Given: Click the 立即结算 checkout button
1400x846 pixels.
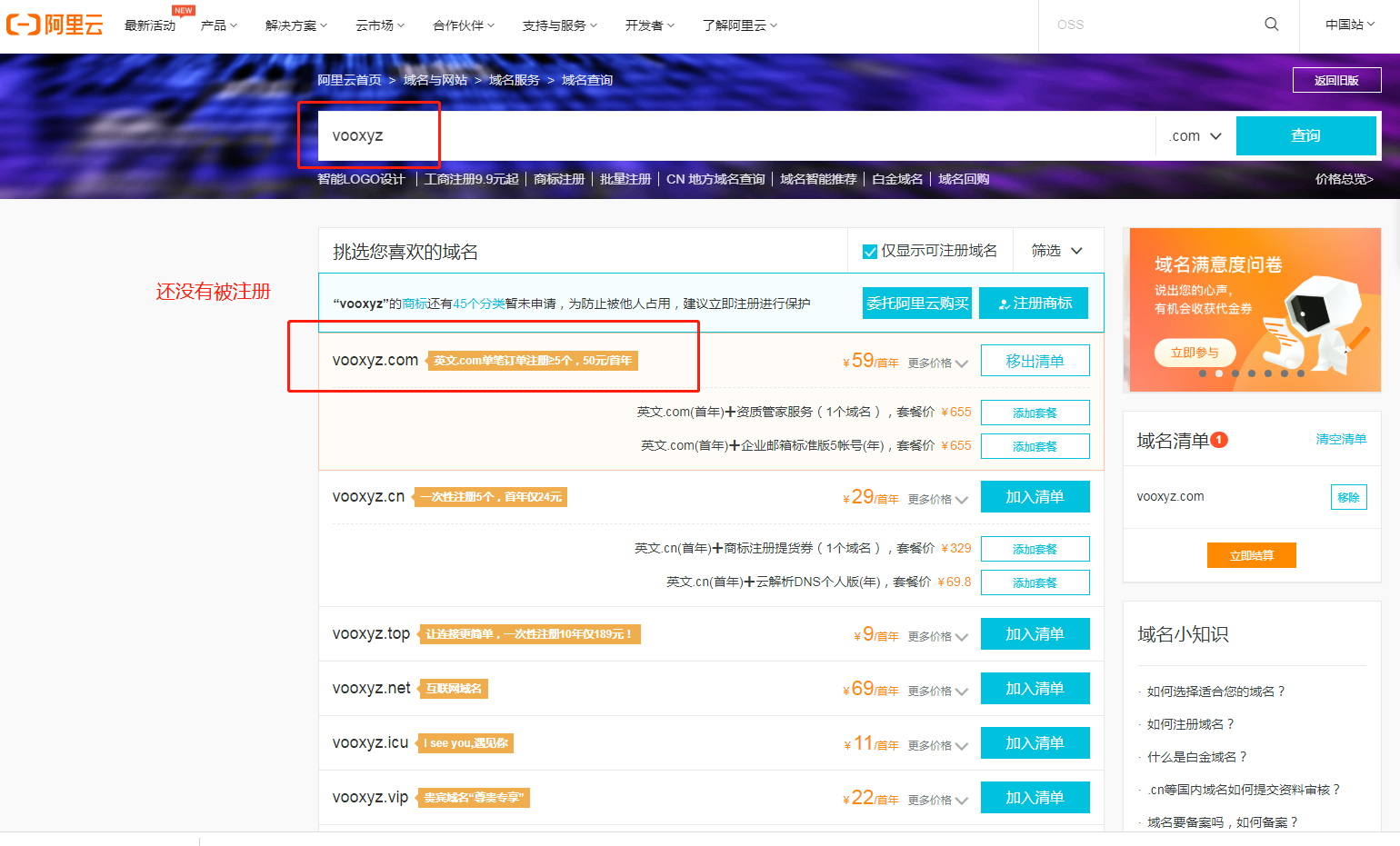Looking at the screenshot, I should tap(1252, 554).
